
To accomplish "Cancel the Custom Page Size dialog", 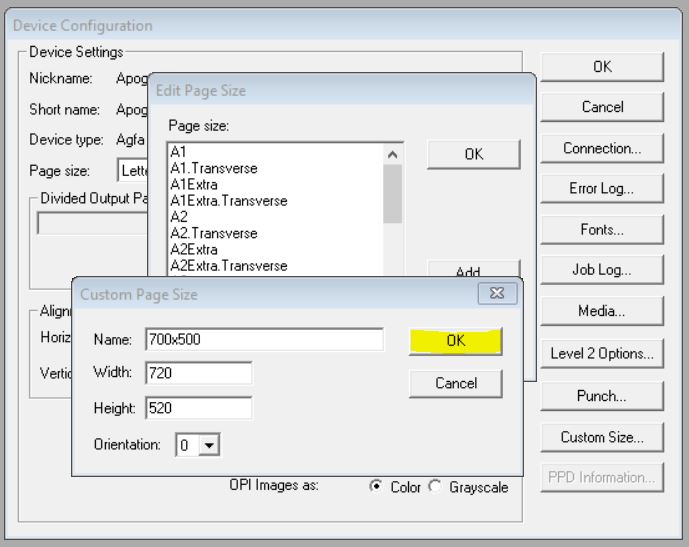I will click(x=456, y=383).
